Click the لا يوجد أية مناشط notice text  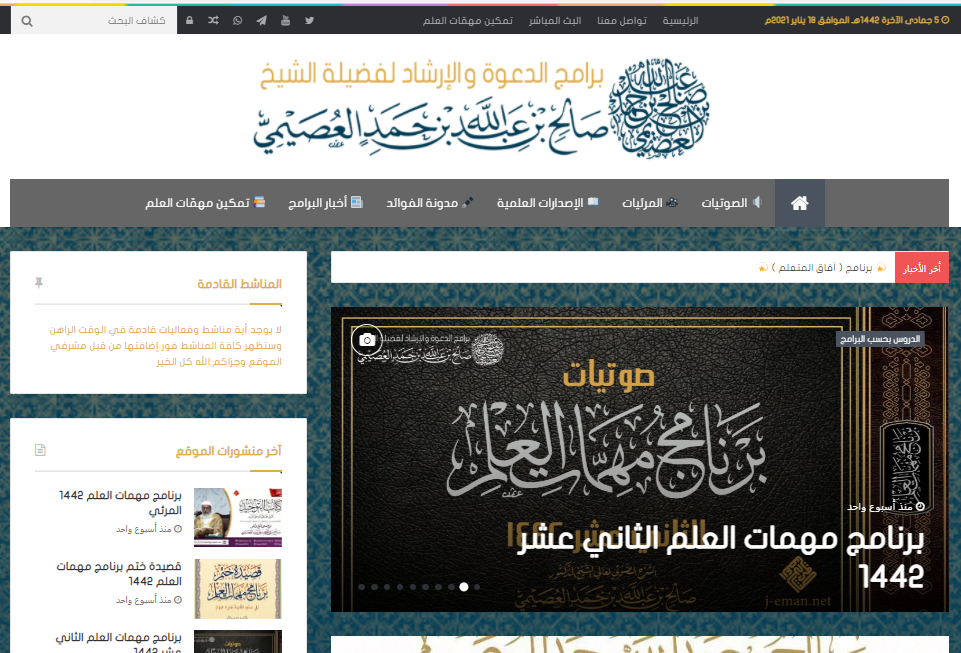coord(165,346)
